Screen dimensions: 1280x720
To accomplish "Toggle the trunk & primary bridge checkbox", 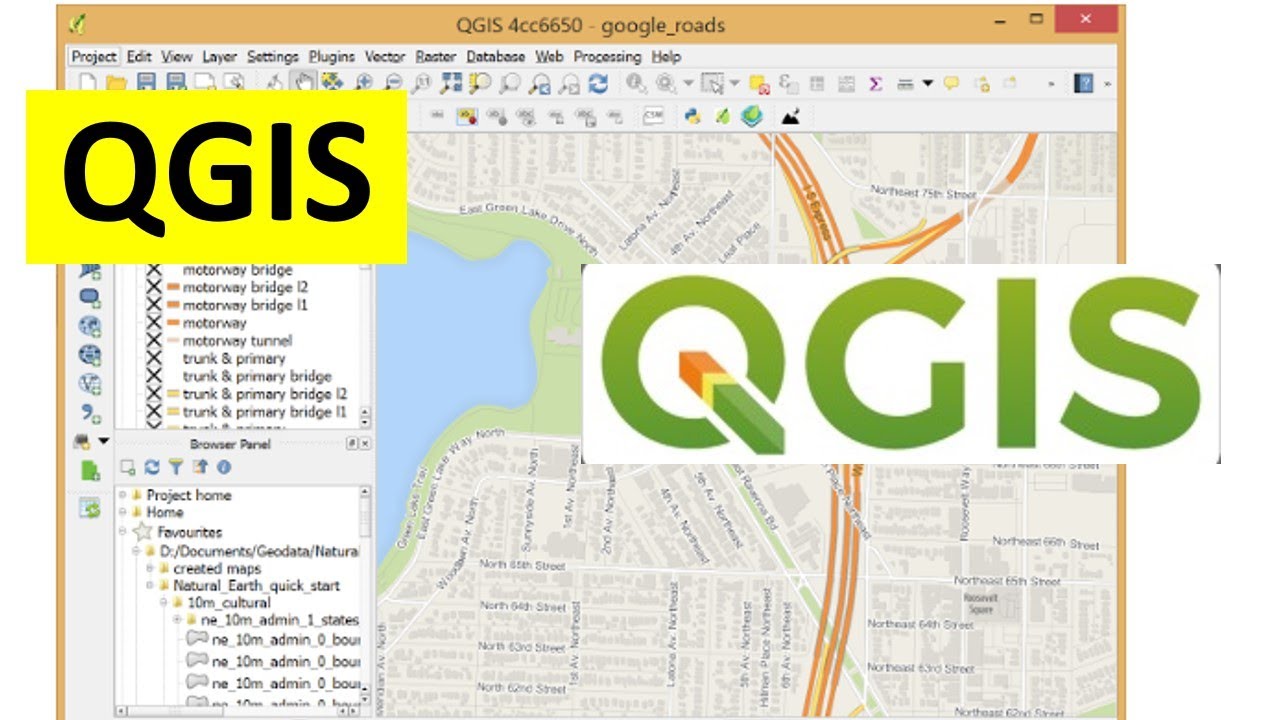I will pyautogui.click(x=153, y=376).
